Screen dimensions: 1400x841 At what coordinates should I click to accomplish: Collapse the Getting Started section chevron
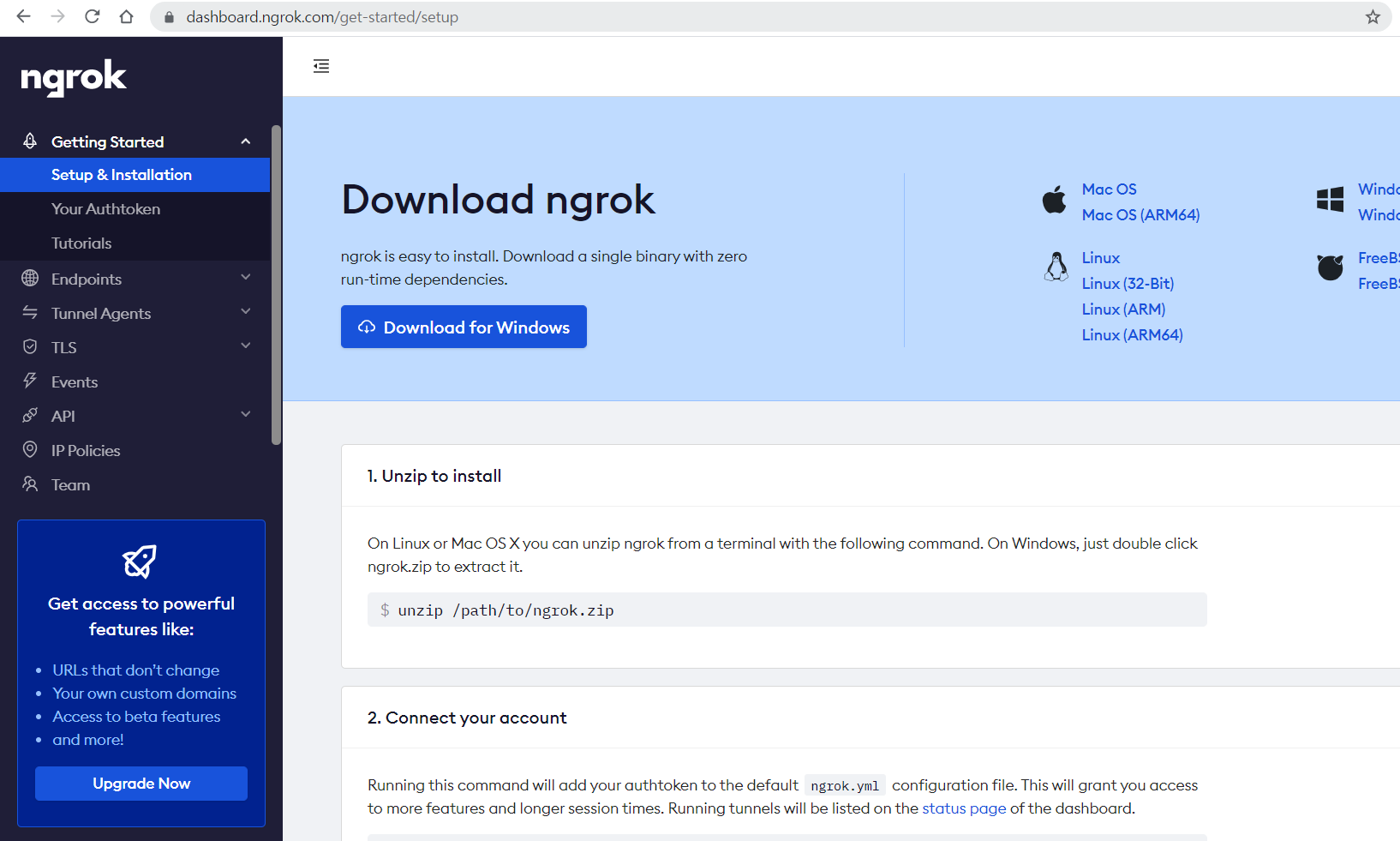point(246,141)
